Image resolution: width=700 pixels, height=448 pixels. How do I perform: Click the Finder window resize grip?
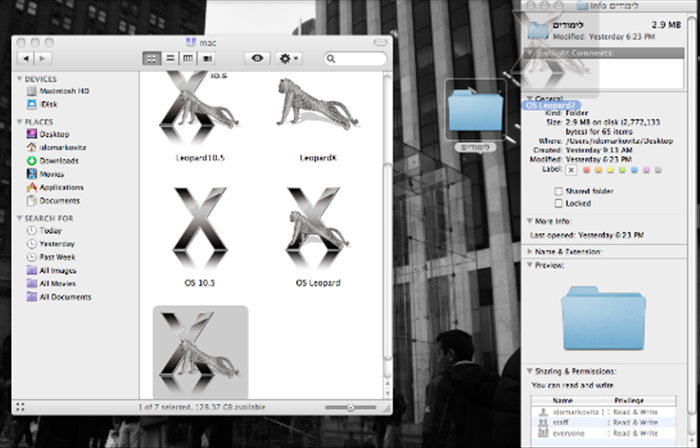(x=387, y=408)
